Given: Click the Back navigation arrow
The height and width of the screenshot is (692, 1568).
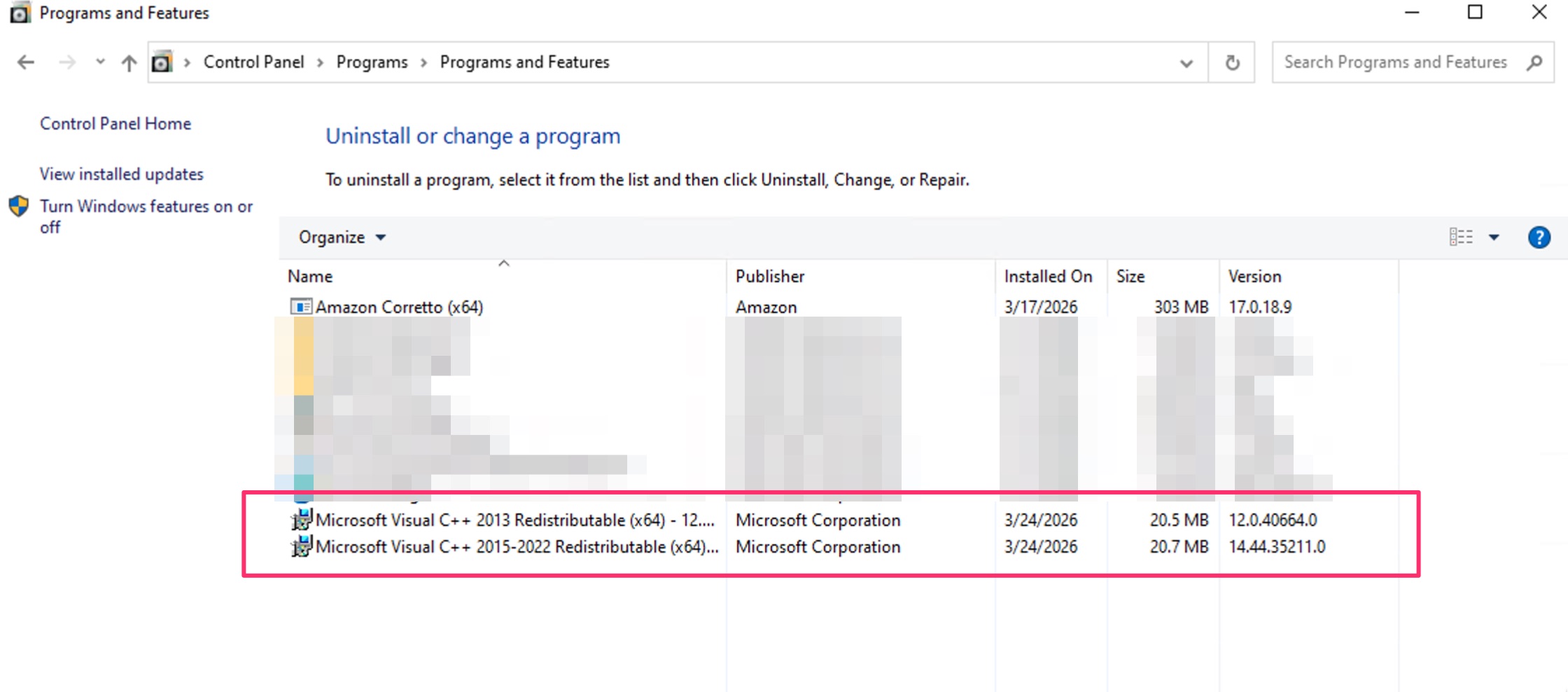Looking at the screenshot, I should coord(26,62).
